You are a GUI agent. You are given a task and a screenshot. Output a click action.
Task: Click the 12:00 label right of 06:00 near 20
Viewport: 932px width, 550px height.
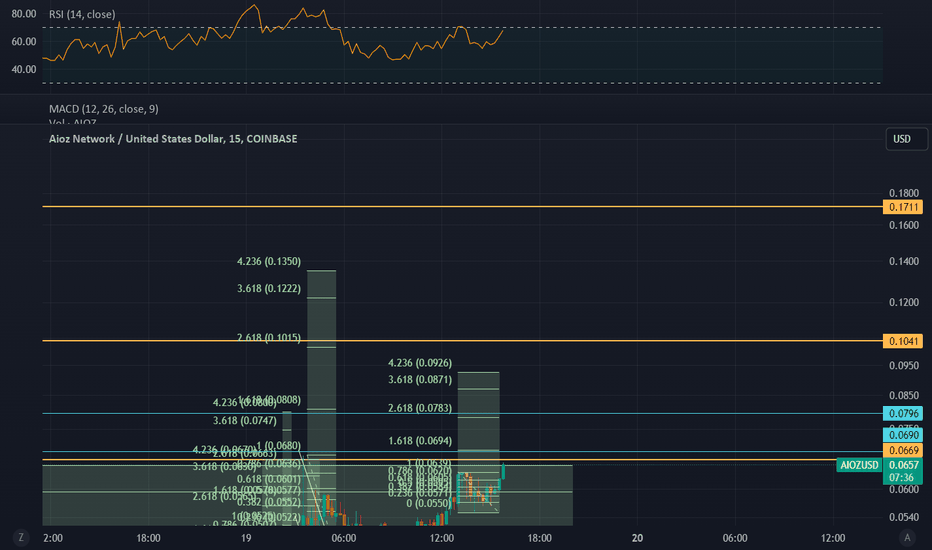[833, 538]
